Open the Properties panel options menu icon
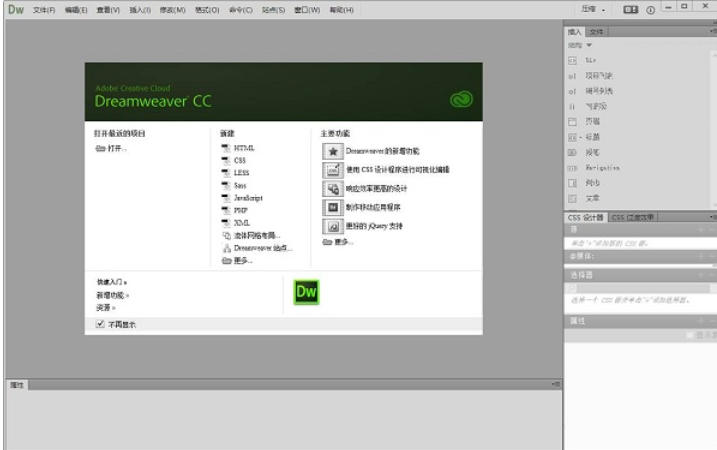 tap(555, 385)
